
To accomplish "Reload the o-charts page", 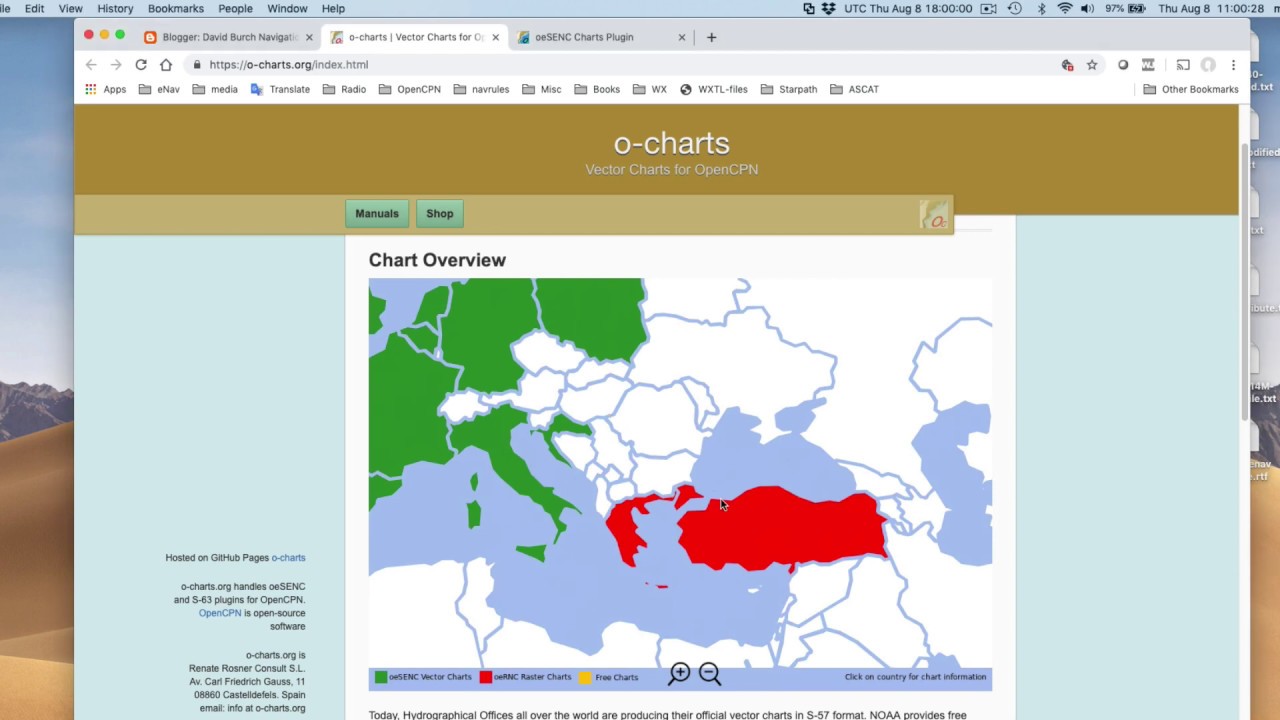I will pyautogui.click(x=141, y=65).
